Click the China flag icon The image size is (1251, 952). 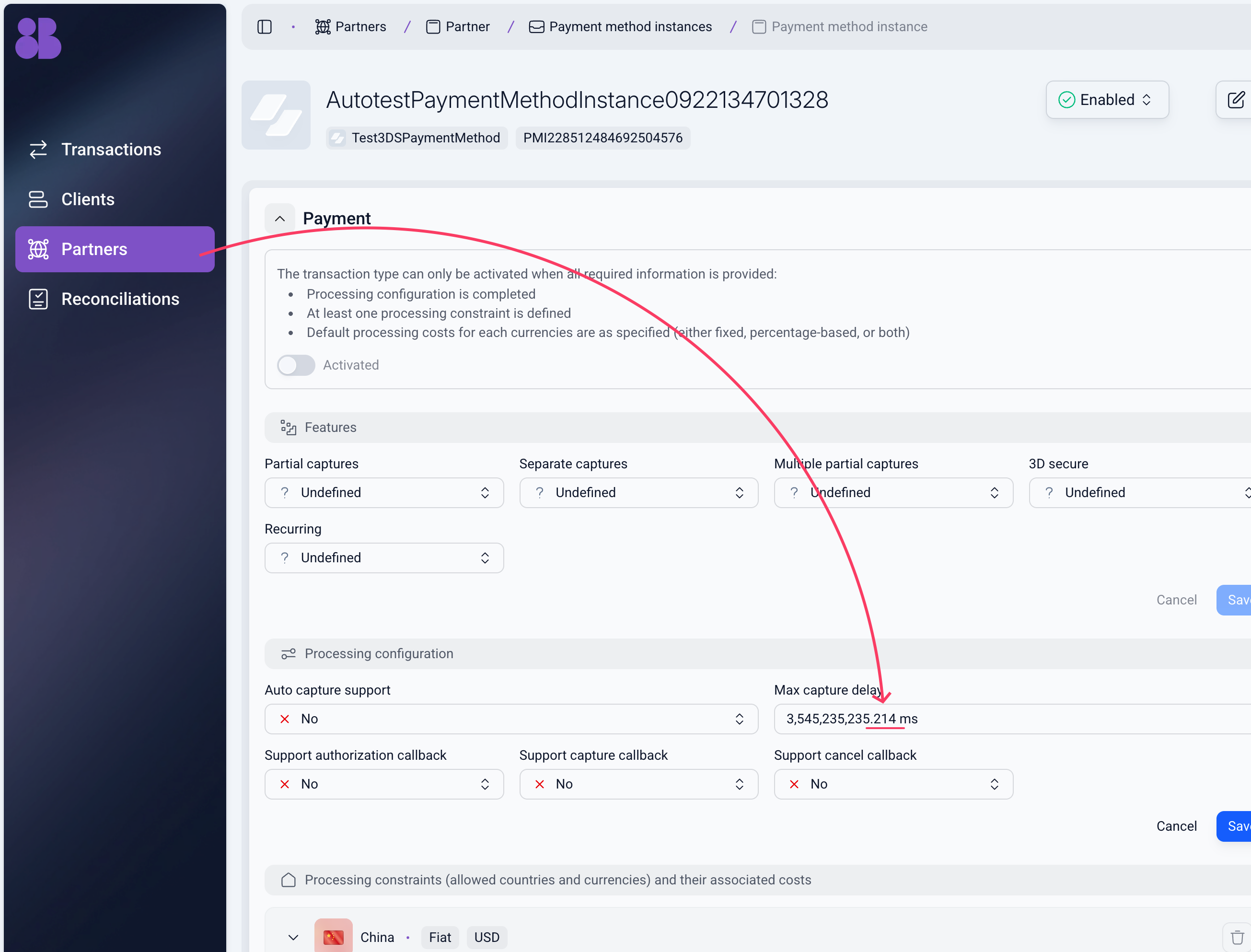333,937
